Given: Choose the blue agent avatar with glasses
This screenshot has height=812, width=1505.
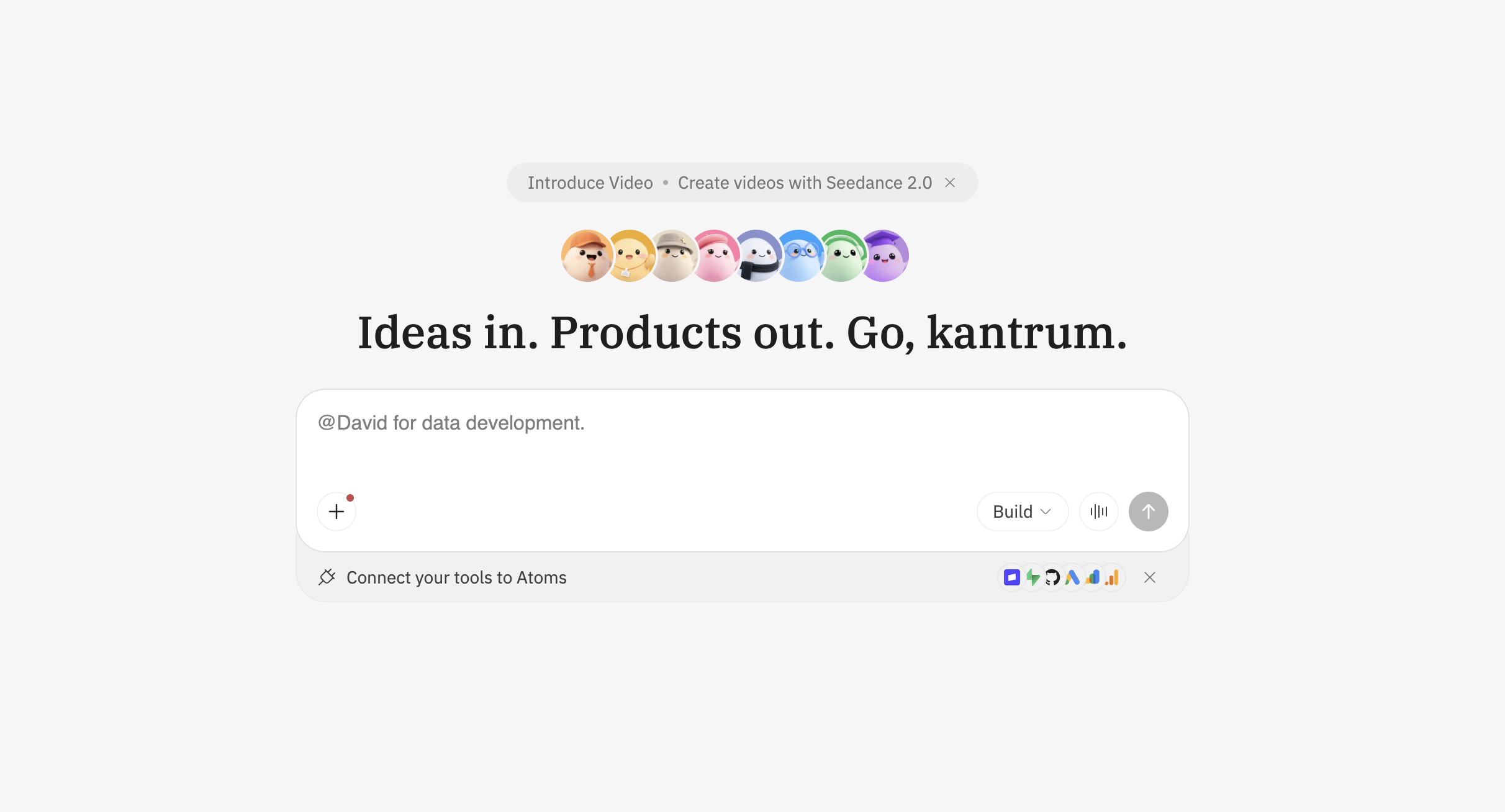Looking at the screenshot, I should pos(800,256).
